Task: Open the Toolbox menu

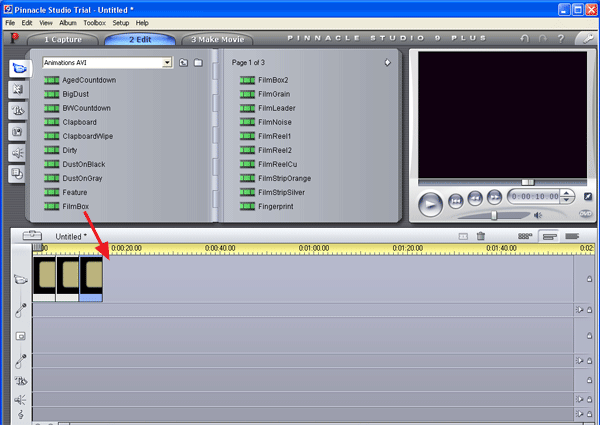Action: point(95,23)
